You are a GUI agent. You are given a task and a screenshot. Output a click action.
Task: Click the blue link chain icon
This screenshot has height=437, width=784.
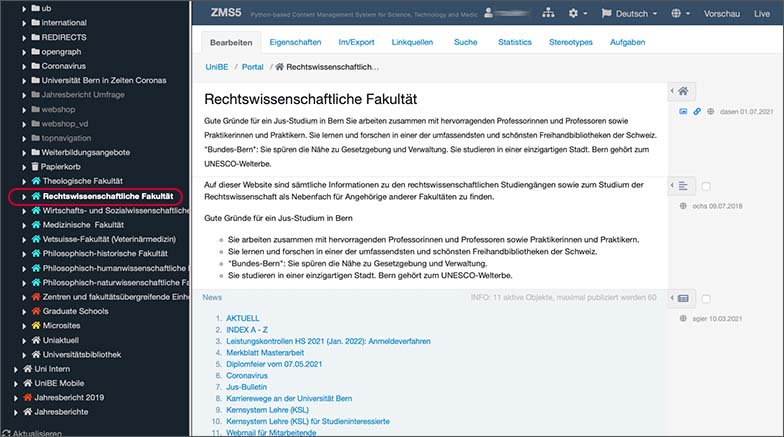point(696,112)
